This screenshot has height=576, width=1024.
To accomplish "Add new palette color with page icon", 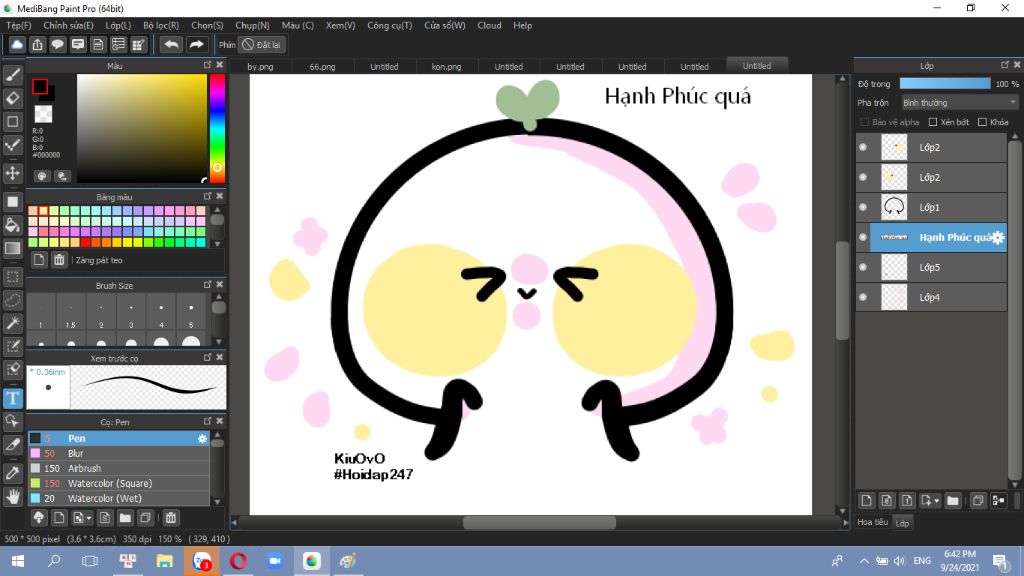I will pos(39,260).
